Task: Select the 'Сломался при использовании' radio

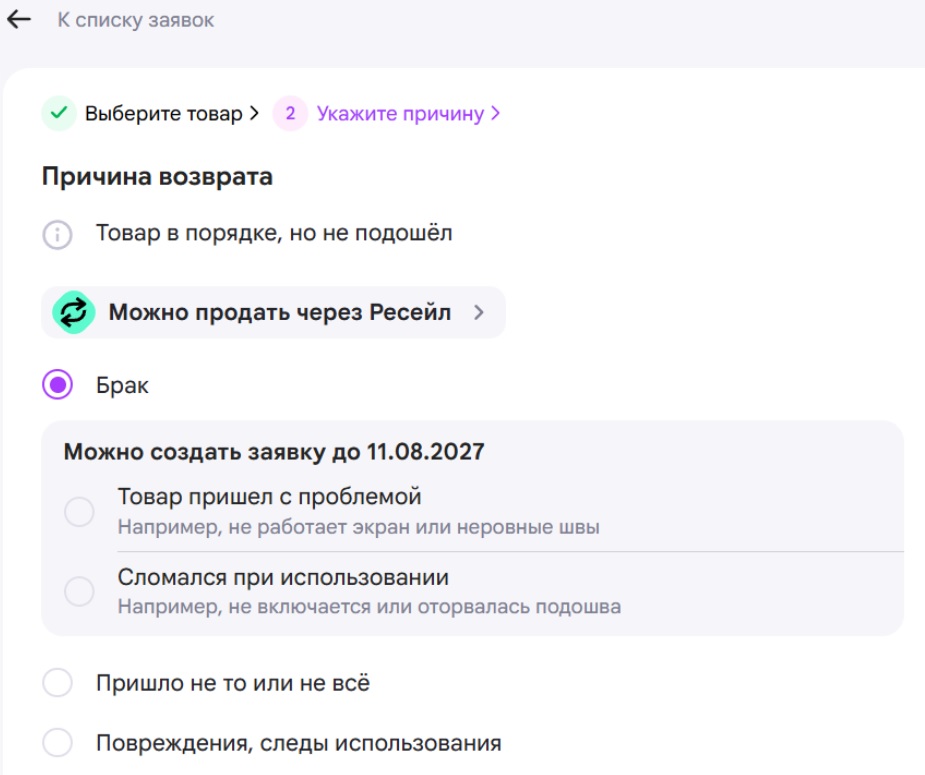Action: (x=79, y=591)
